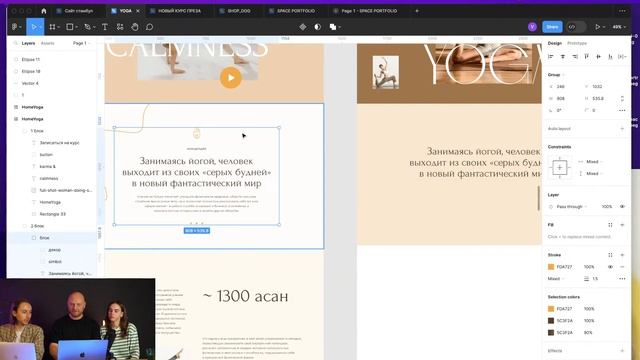Open the Resources tool
The height and width of the screenshot is (360, 640).
[x=120, y=27]
